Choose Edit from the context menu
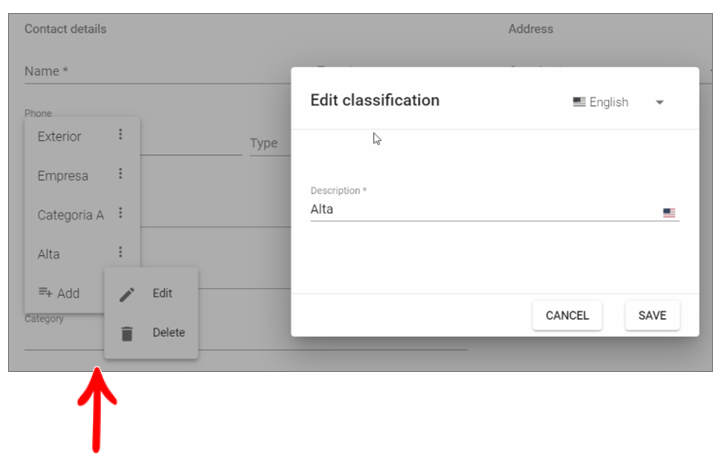The image size is (723, 460). [x=162, y=293]
